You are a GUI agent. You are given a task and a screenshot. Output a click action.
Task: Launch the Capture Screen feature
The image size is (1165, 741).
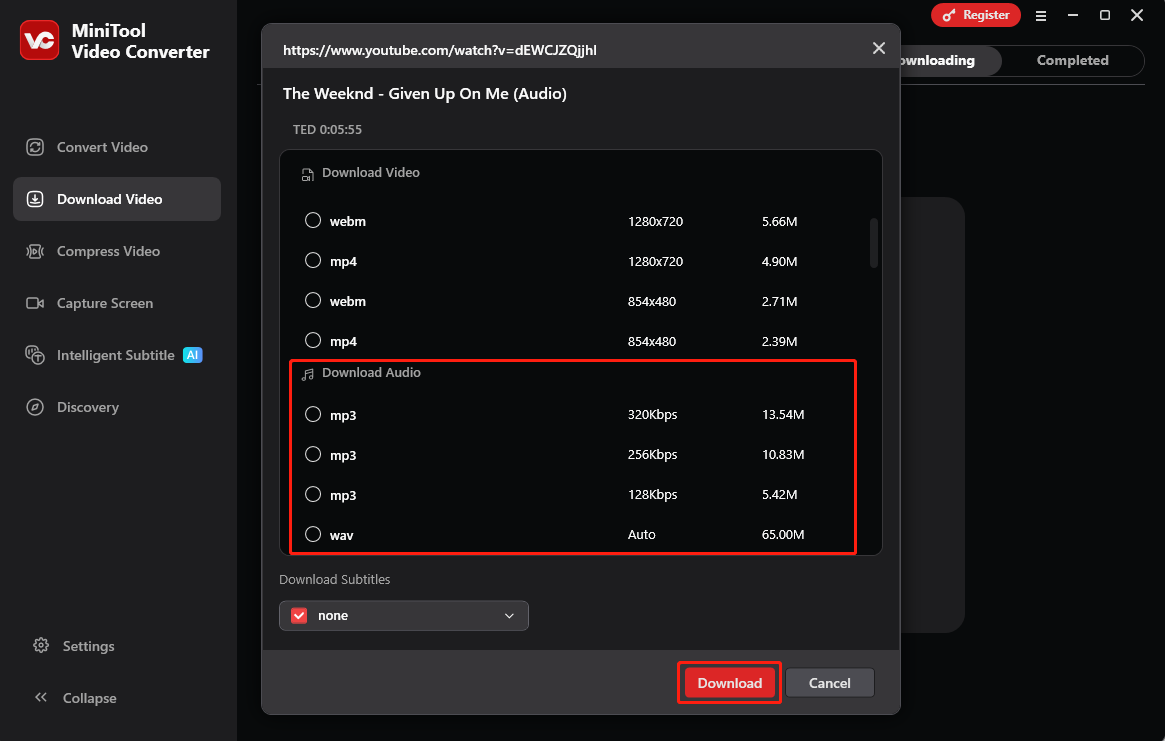click(104, 303)
